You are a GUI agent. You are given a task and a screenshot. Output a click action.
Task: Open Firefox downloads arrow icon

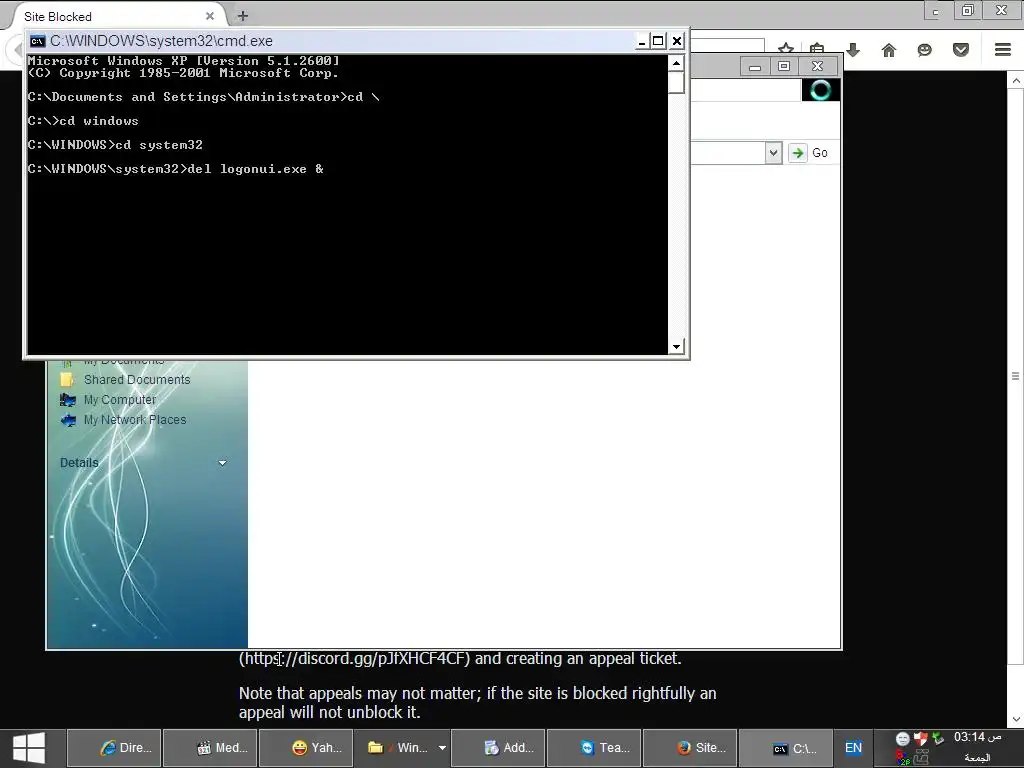[853, 50]
